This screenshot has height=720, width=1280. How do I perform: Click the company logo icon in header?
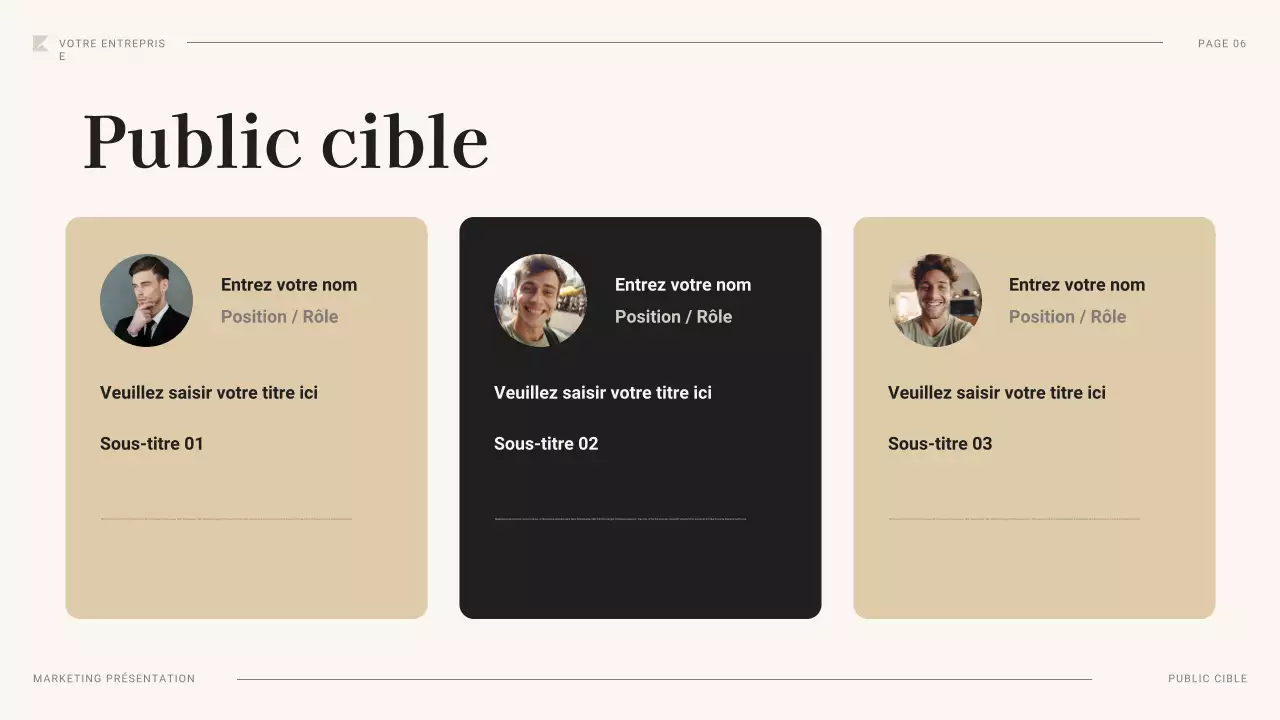coord(40,43)
